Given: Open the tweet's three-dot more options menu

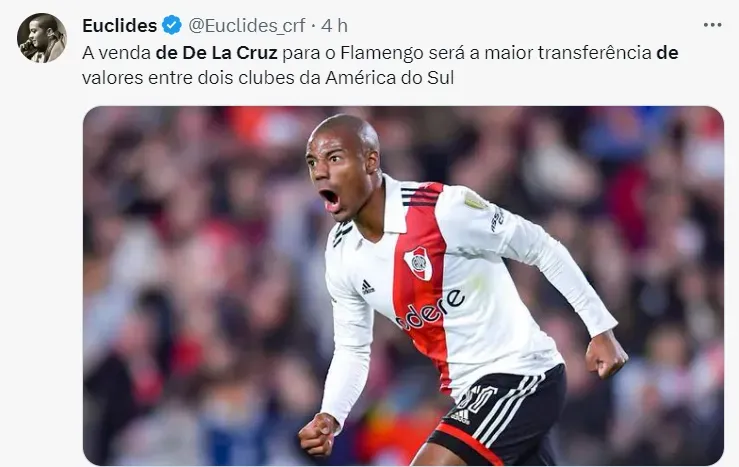Looking at the screenshot, I should click(712, 25).
